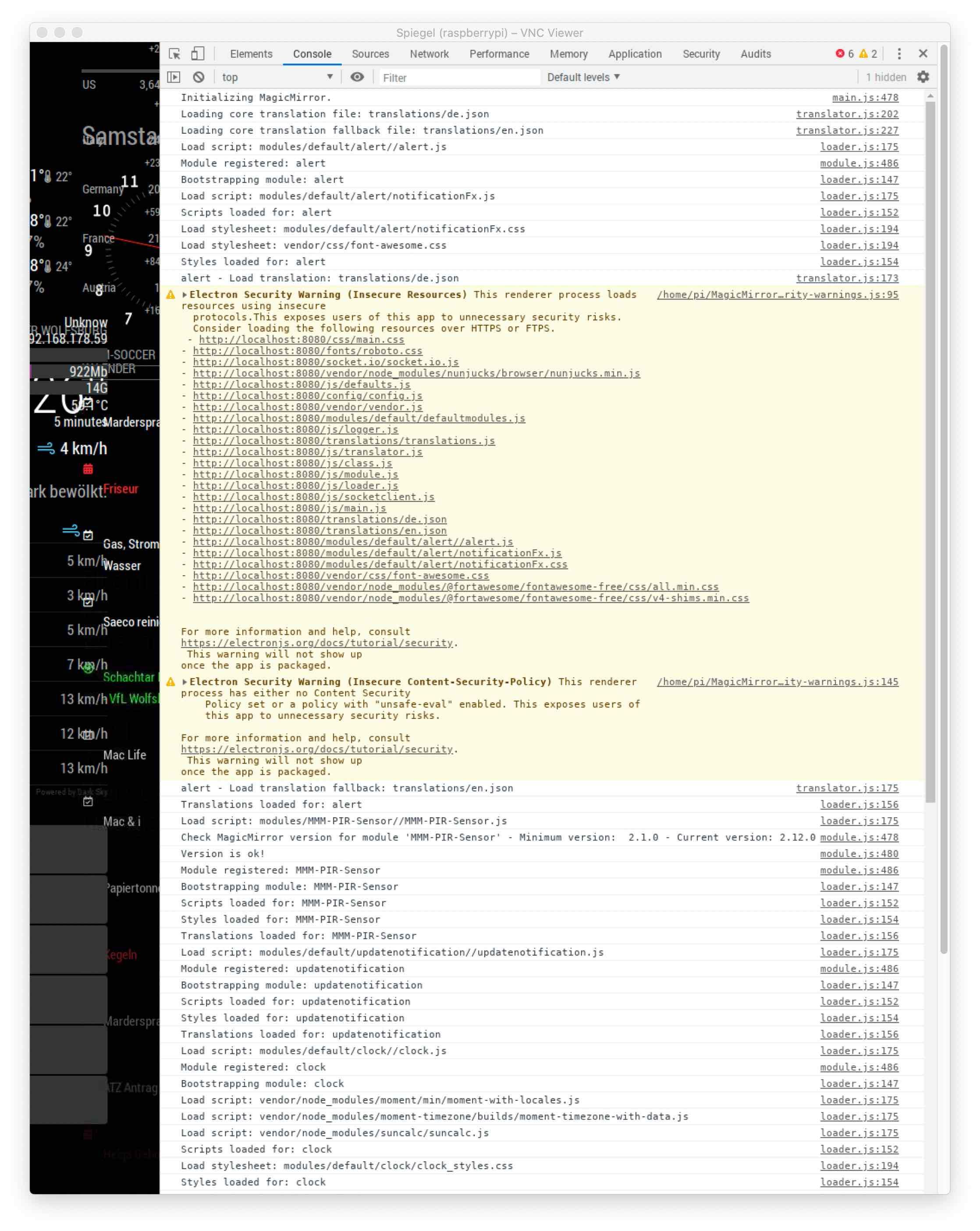Expand the Insecure Resources warning triangle
Image resolution: width=980 pixels, height=1231 pixels.
[185, 295]
